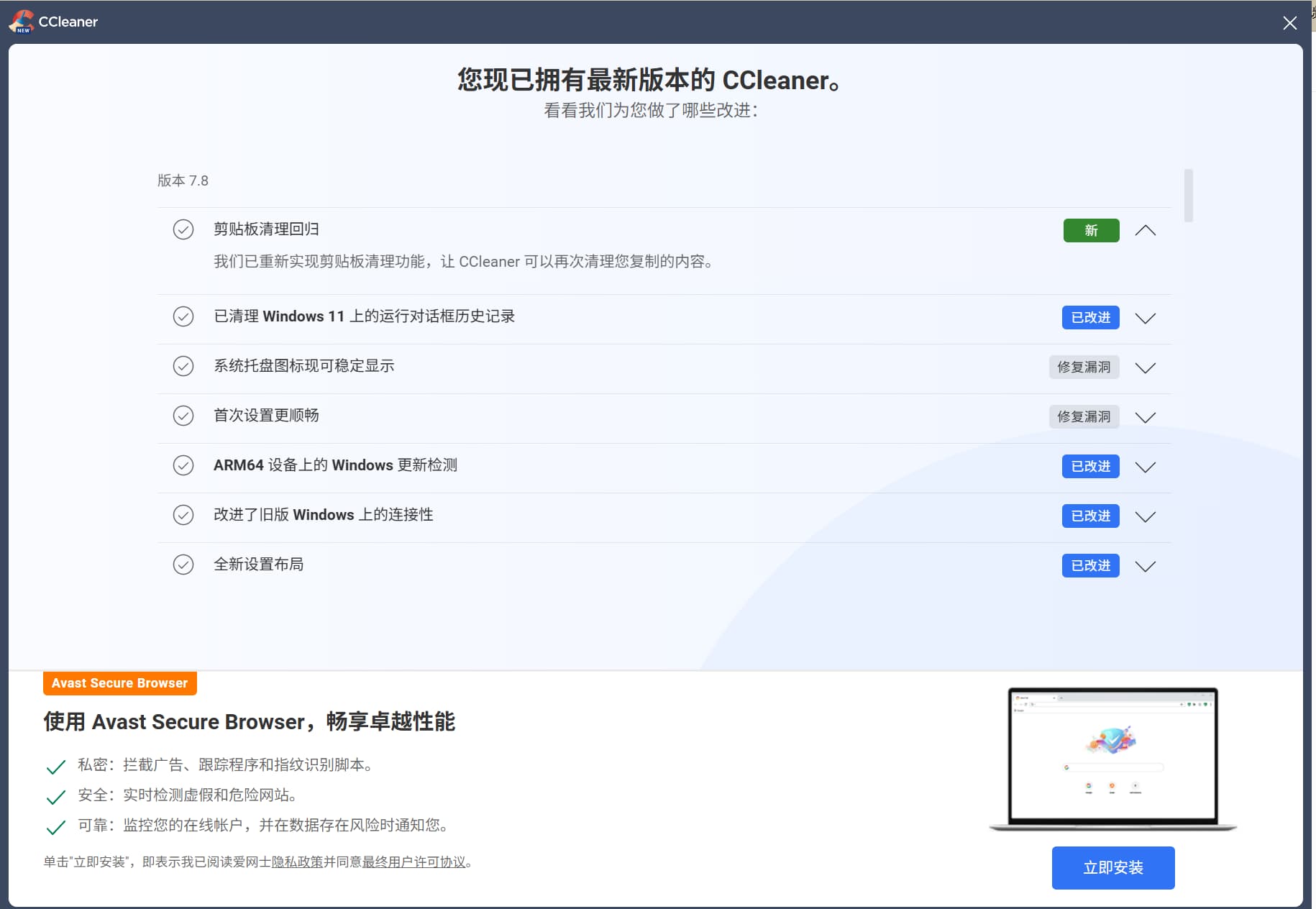Expand the 系统托盘图标现可稳定显示 entry
The image size is (1316, 909).
pos(1146,367)
